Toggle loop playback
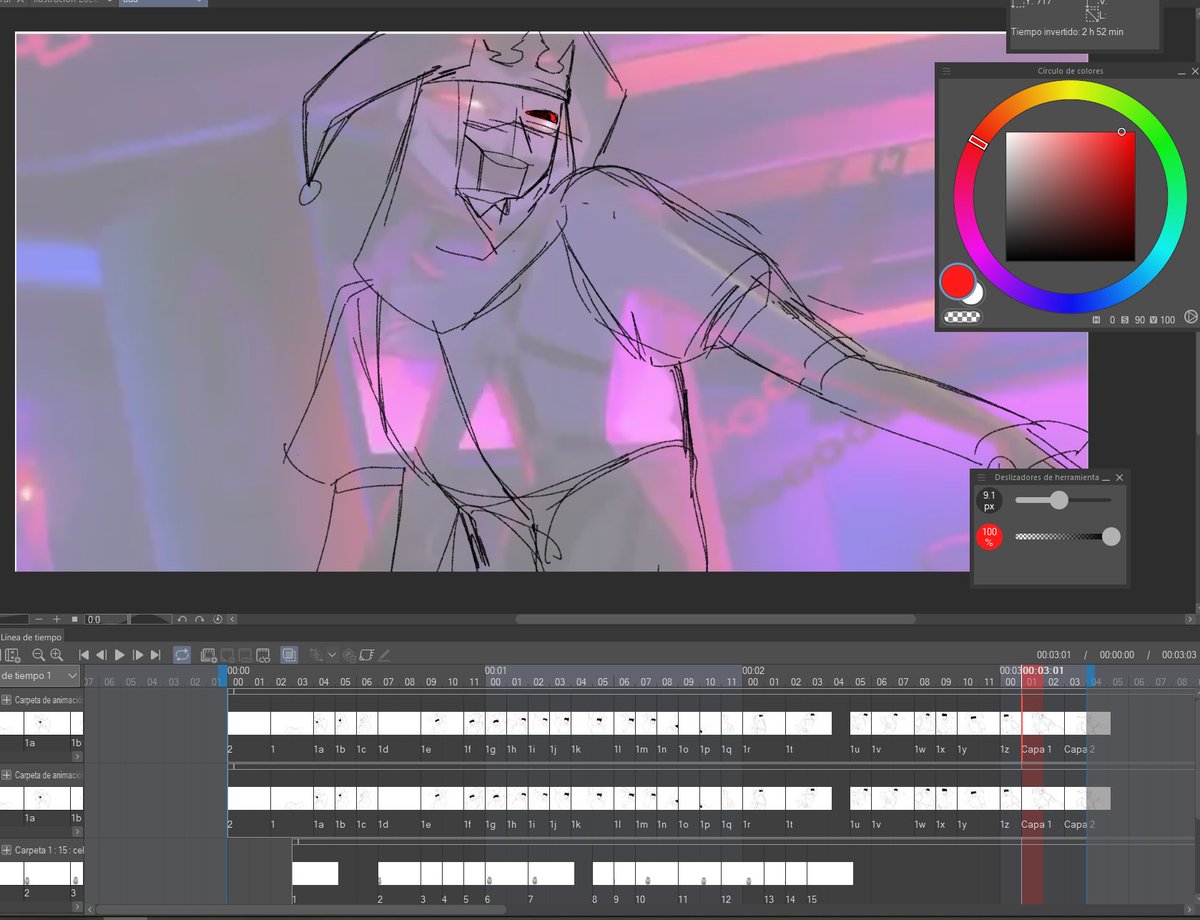 click(182, 655)
